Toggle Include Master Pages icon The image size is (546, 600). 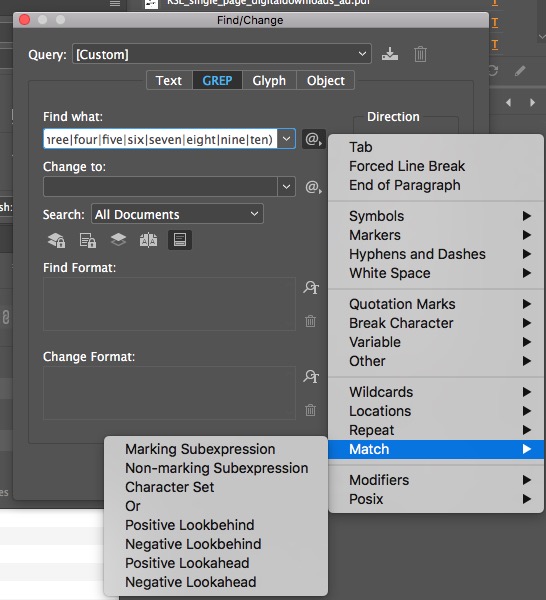point(148,240)
